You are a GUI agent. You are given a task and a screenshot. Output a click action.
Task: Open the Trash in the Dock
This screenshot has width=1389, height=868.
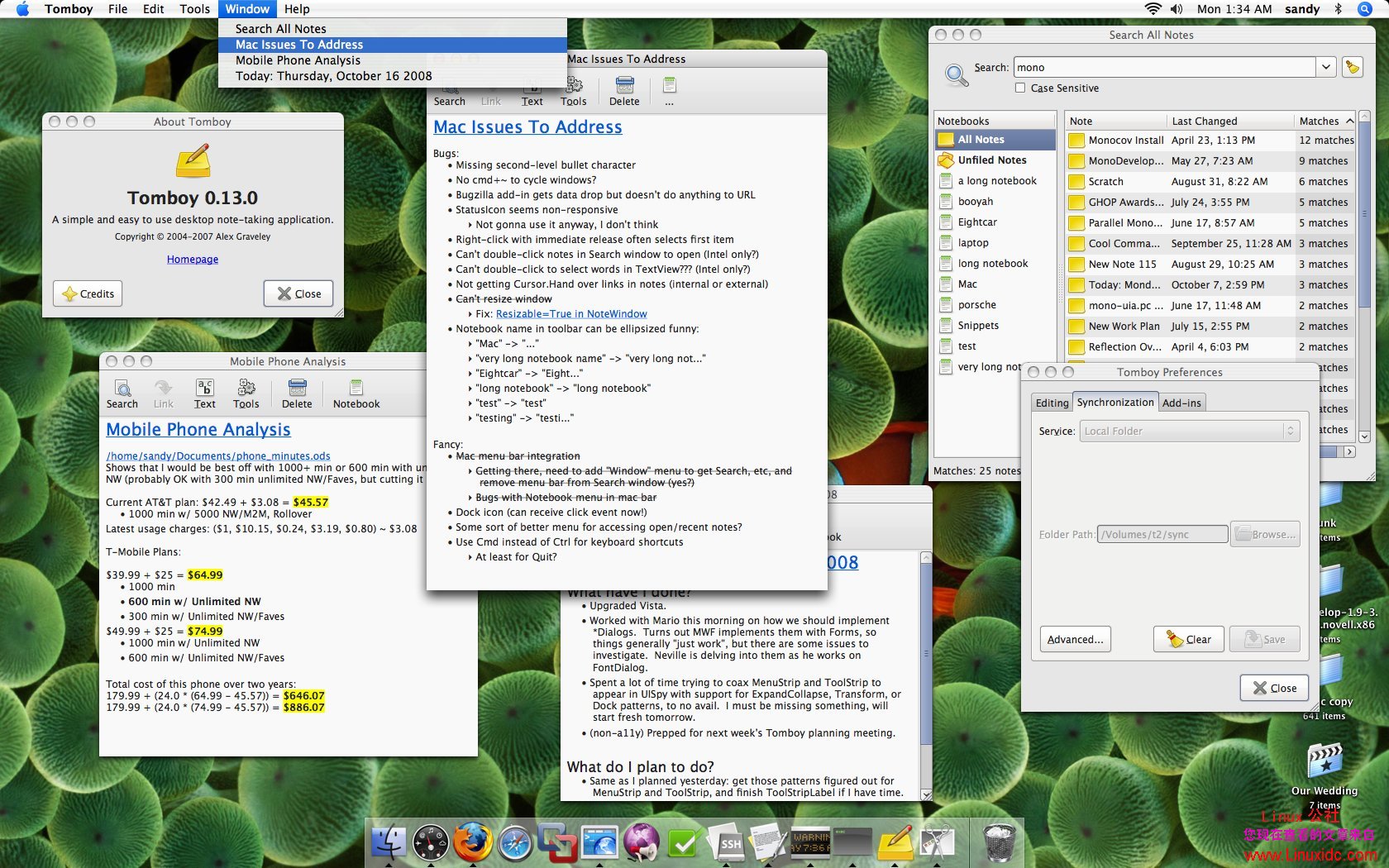click(1000, 843)
